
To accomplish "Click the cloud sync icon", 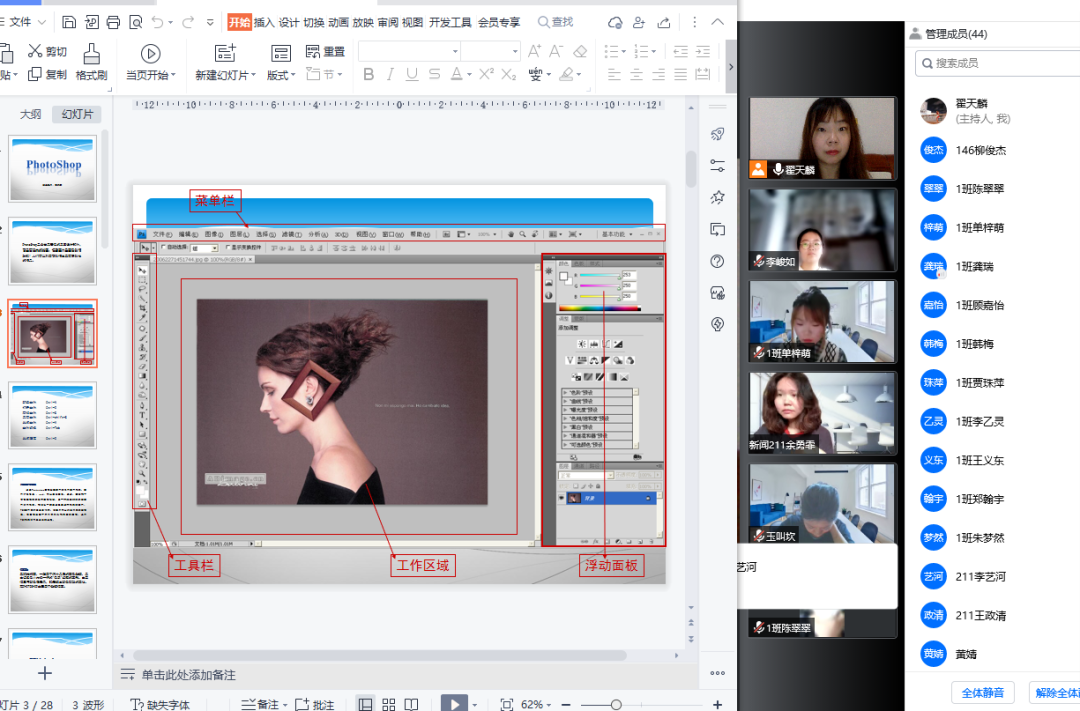I will coord(615,23).
